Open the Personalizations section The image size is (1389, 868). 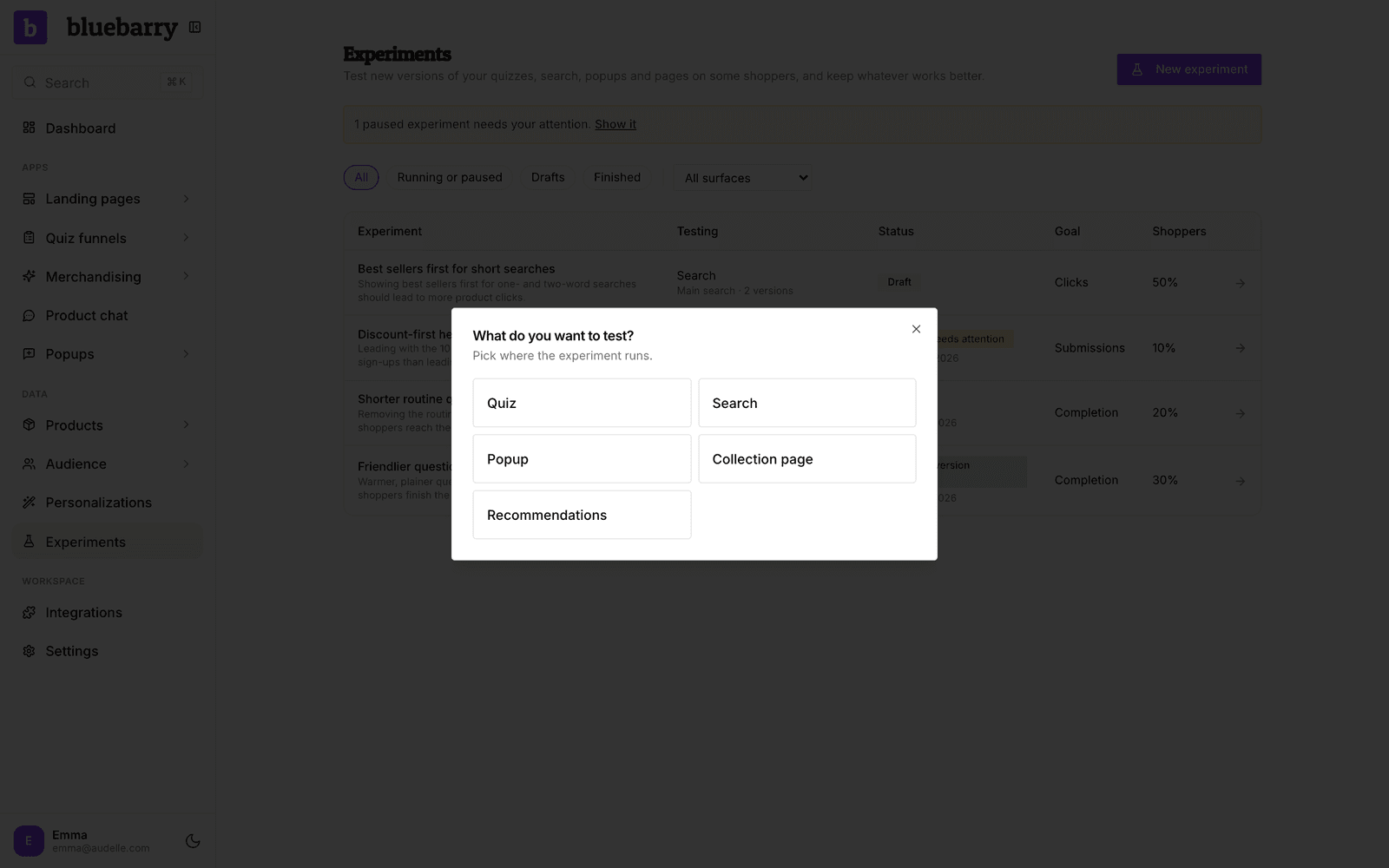(108, 503)
